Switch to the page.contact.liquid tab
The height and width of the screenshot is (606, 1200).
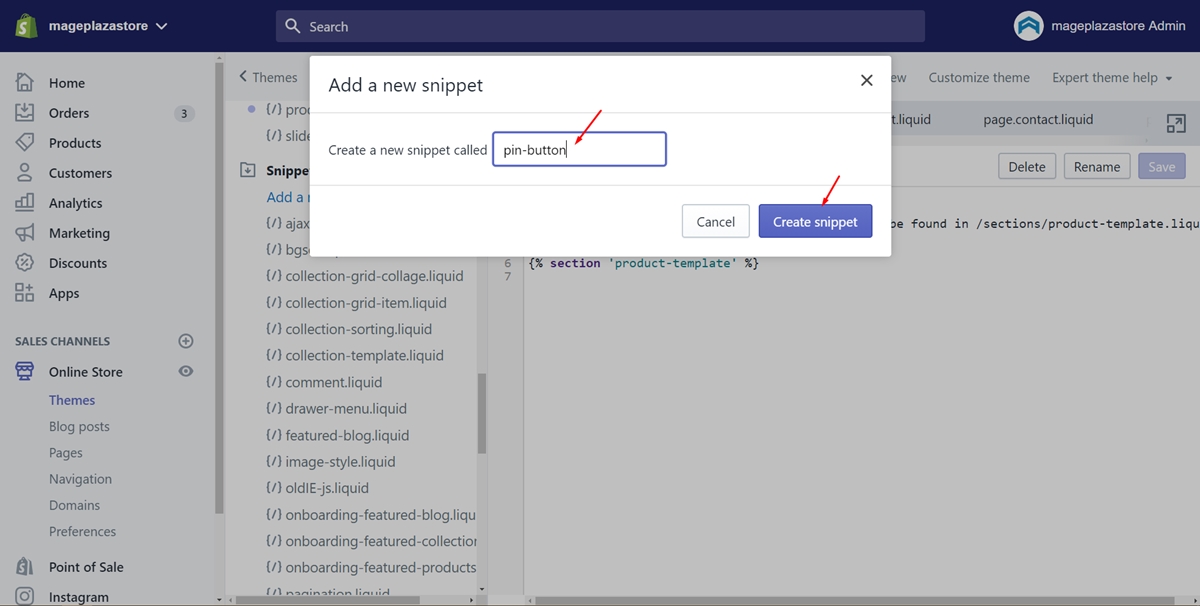(x=1038, y=119)
